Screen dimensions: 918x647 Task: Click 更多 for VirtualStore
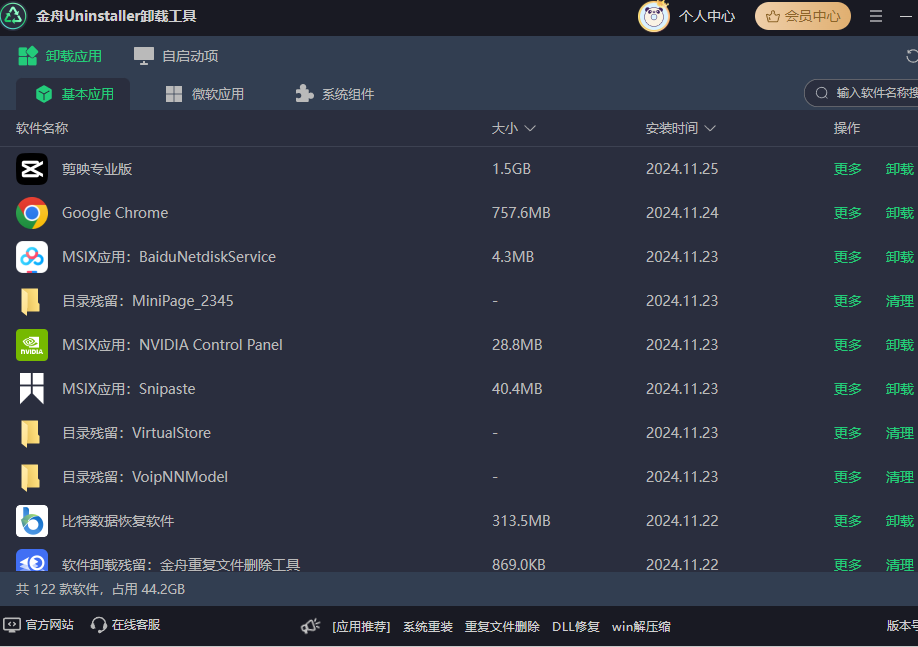pyautogui.click(x=847, y=433)
